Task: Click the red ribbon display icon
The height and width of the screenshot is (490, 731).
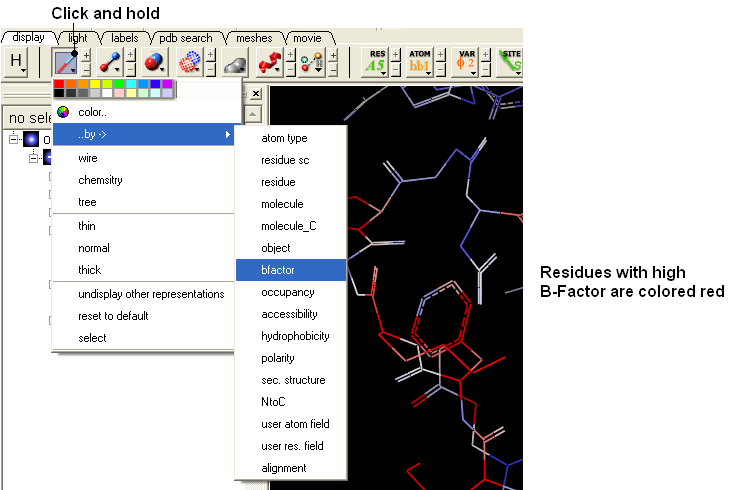Action: (x=268, y=62)
